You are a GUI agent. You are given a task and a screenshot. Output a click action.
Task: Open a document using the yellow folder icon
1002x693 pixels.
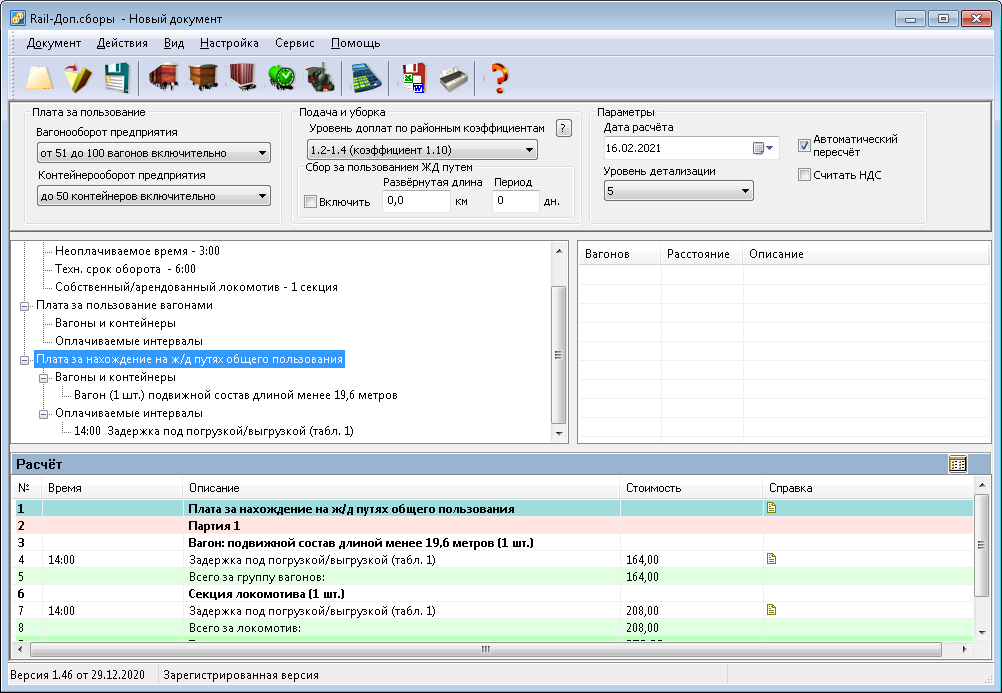(x=78, y=78)
